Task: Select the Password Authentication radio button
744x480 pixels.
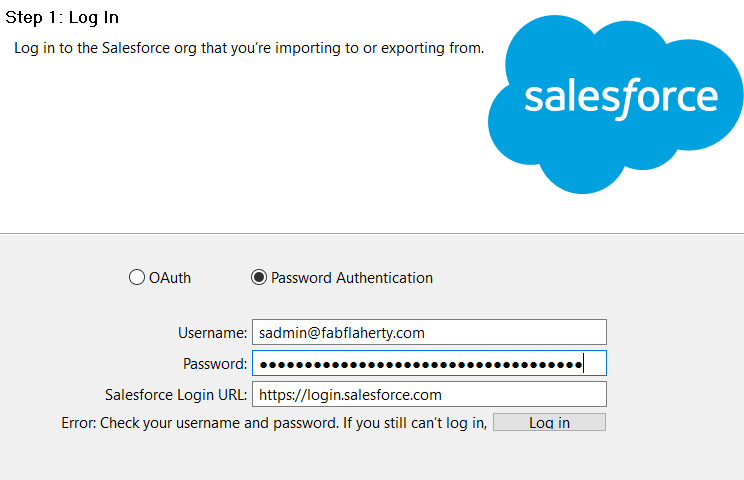Action: (x=259, y=277)
